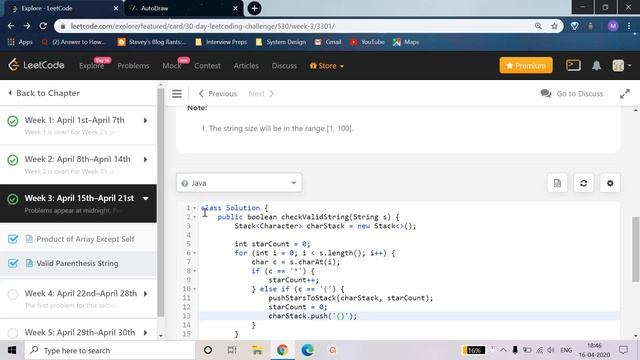Screen dimensions: 640x360
Task: Reload the current page
Action: pos(43,26)
